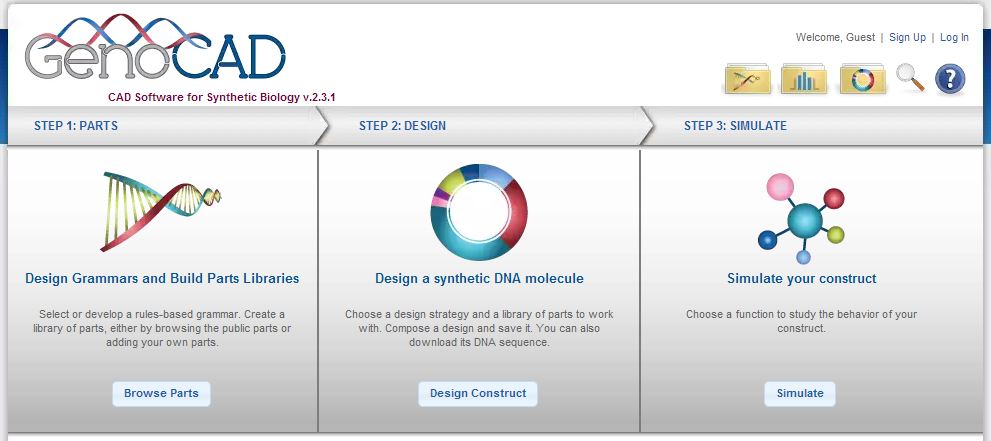Click the Browse Parts button
991x441 pixels.
[161, 394]
